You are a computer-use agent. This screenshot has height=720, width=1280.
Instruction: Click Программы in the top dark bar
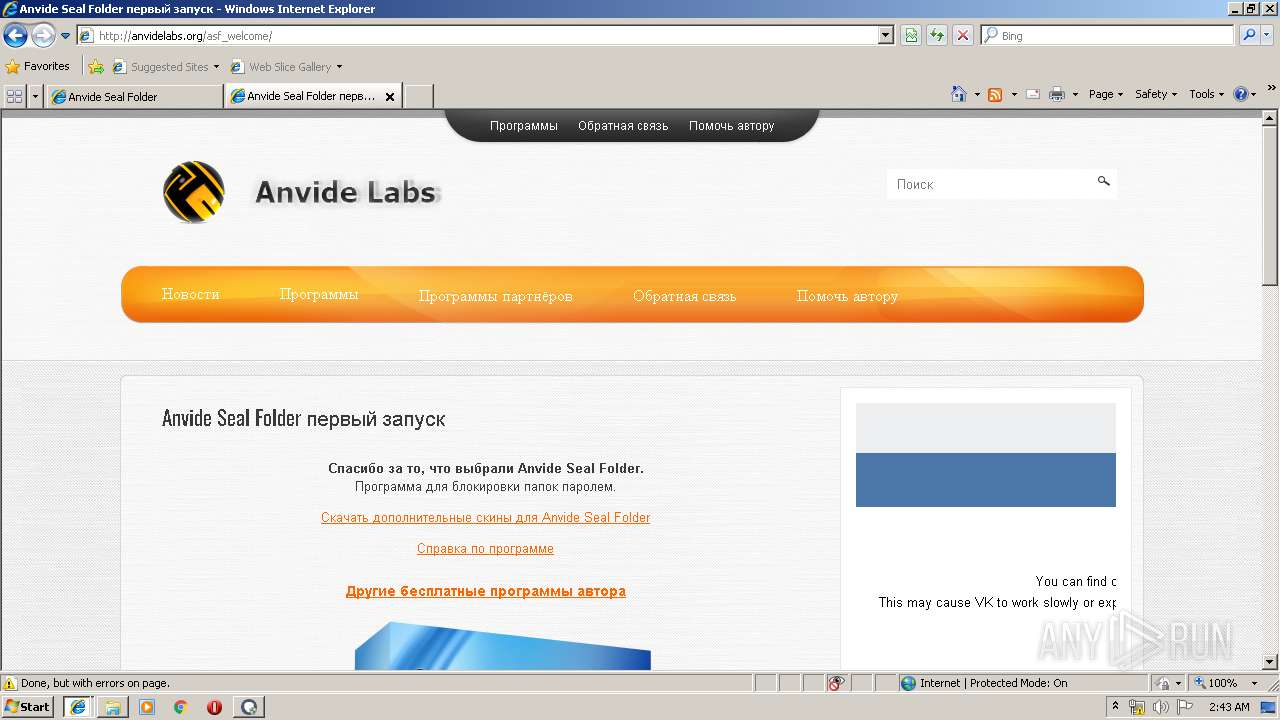[524, 126]
